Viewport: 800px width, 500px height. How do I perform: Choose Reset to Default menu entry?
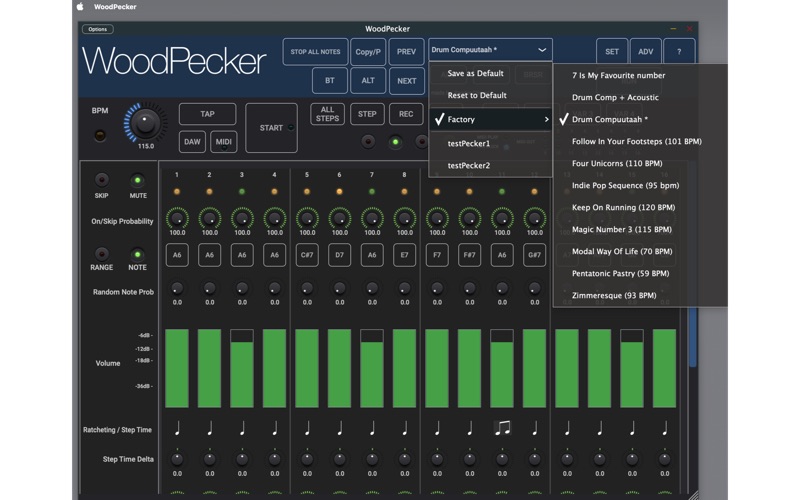tap(490, 95)
